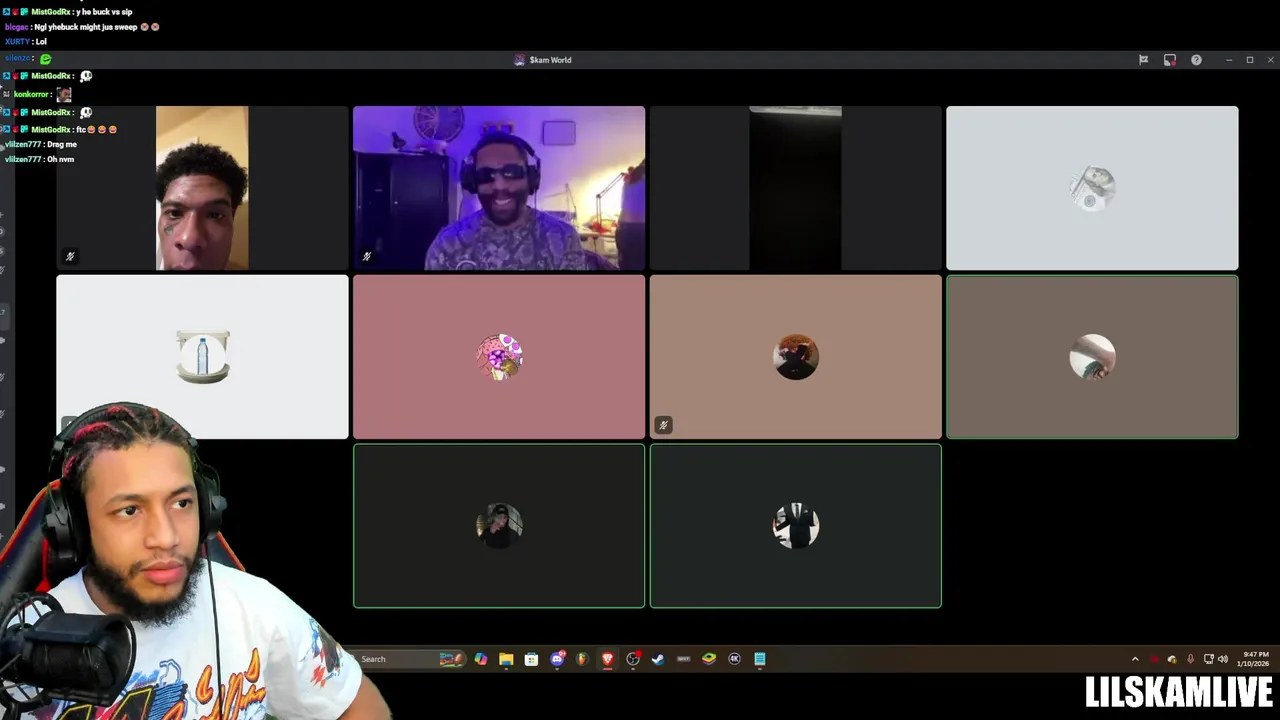Click the face emote in konkorror's message
1280x720 pixels.
[64, 94]
